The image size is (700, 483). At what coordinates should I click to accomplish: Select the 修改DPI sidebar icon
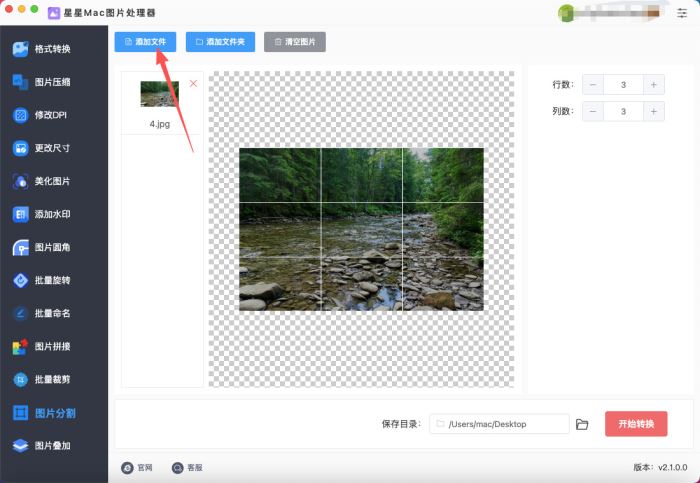20,116
